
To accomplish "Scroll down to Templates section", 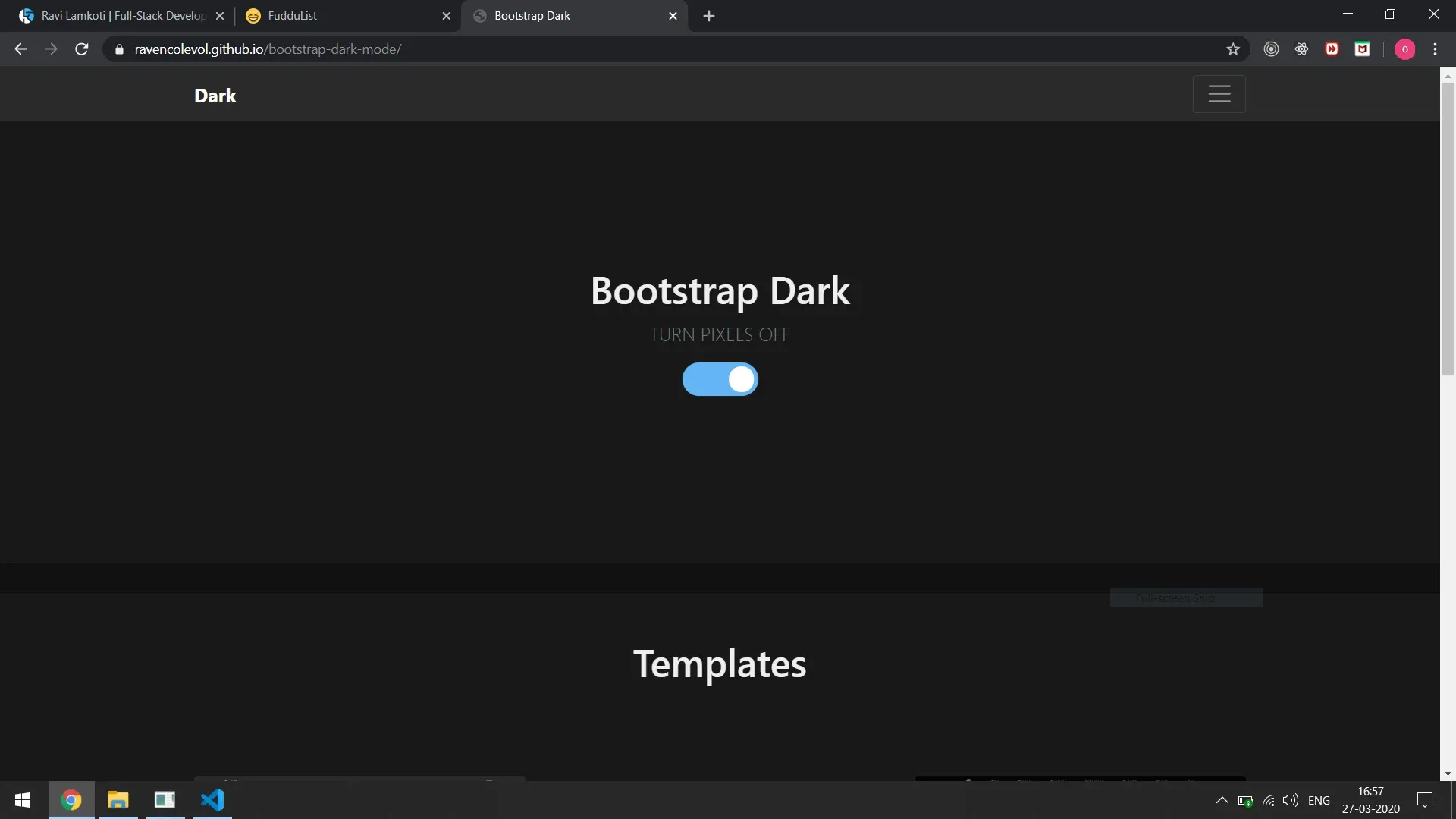I will click(719, 662).
